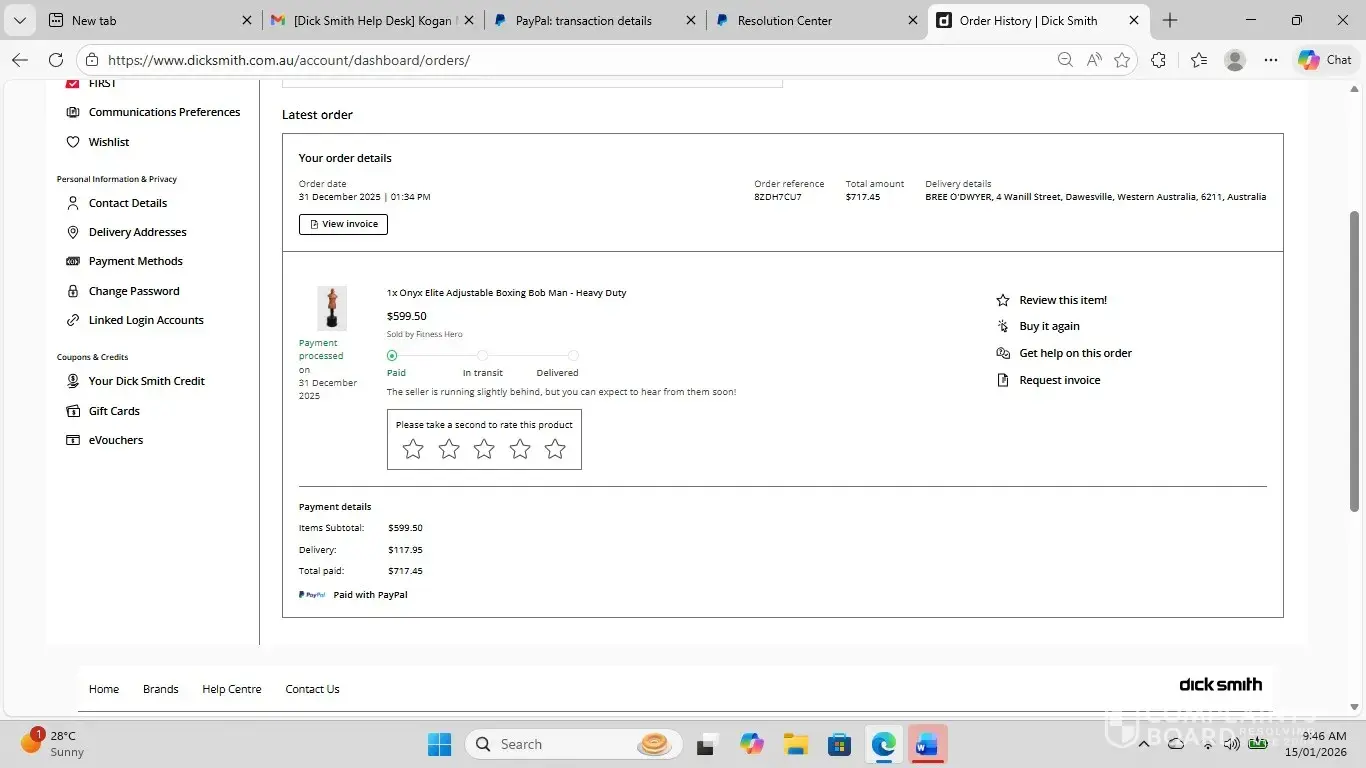This screenshot has width=1366, height=768.
Task: Click the Gift Cards icon in sidebar
Action: point(73,411)
